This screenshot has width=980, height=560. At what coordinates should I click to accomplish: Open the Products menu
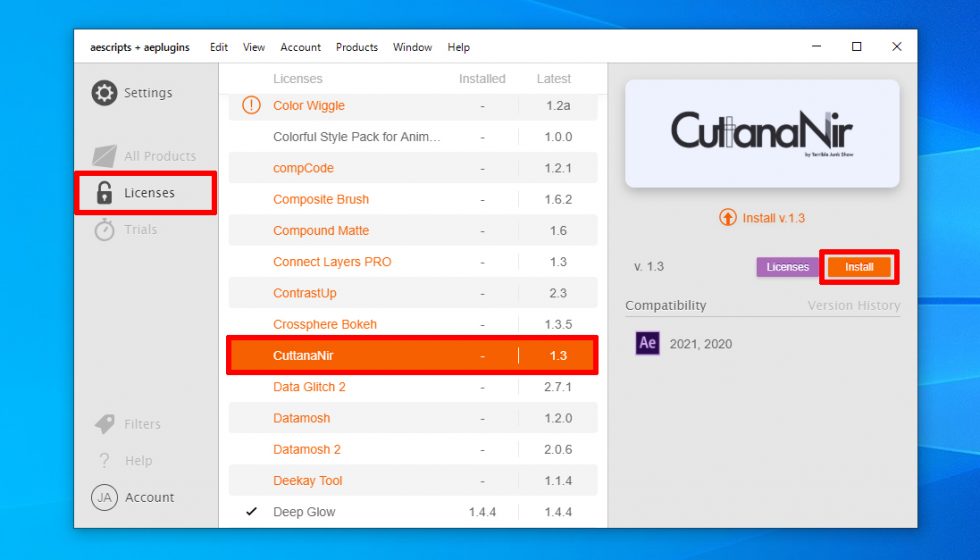click(357, 47)
